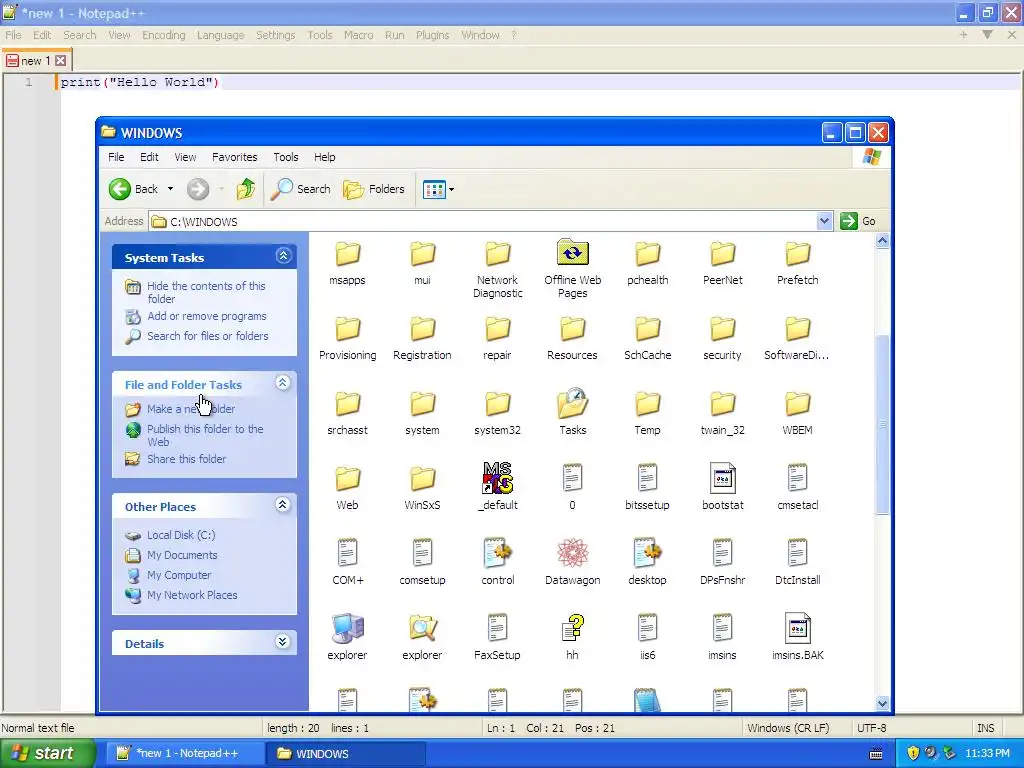Select the SoftwareDi... folder icon

tap(797, 330)
